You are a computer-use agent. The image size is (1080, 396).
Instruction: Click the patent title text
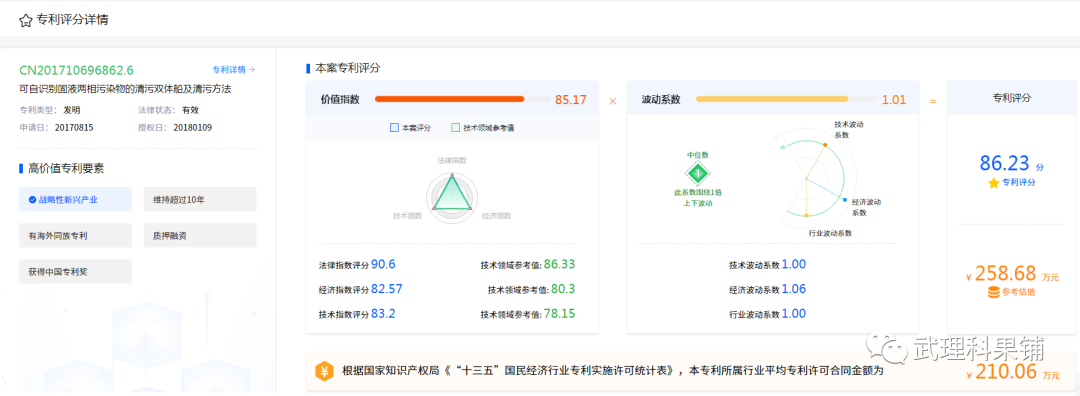(x=125, y=89)
